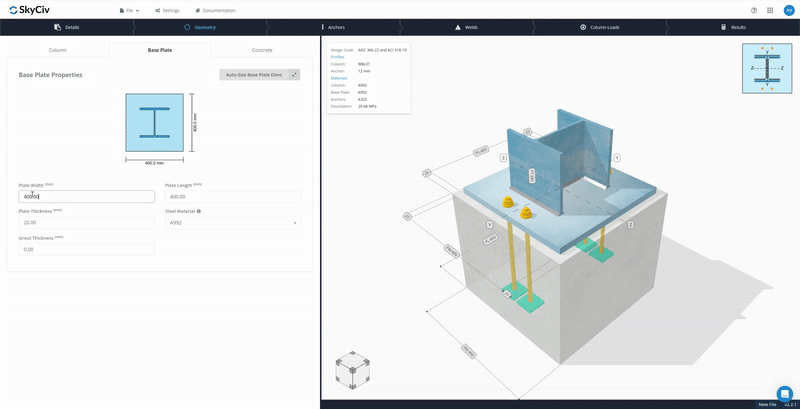This screenshot has height=409, width=800.
Task: Expand the Steel Material A992 dropdown
Action: 232,223
